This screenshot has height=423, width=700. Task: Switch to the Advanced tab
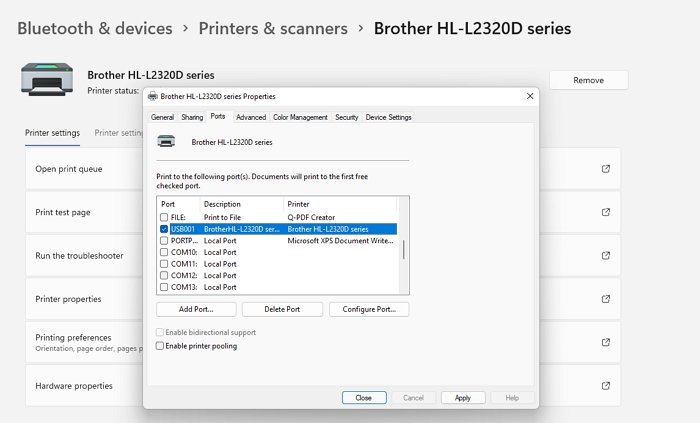pyautogui.click(x=251, y=117)
